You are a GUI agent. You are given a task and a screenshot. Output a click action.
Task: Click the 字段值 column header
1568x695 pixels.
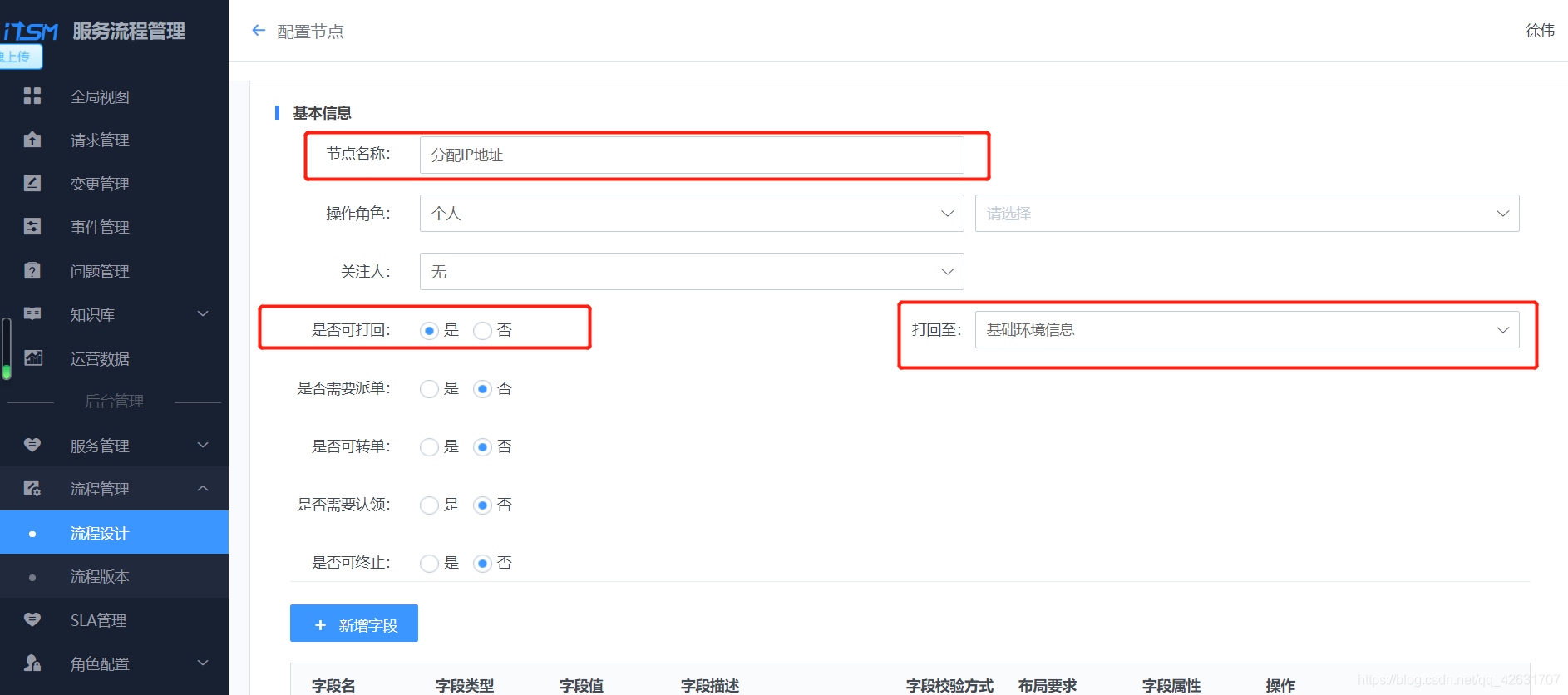click(581, 685)
